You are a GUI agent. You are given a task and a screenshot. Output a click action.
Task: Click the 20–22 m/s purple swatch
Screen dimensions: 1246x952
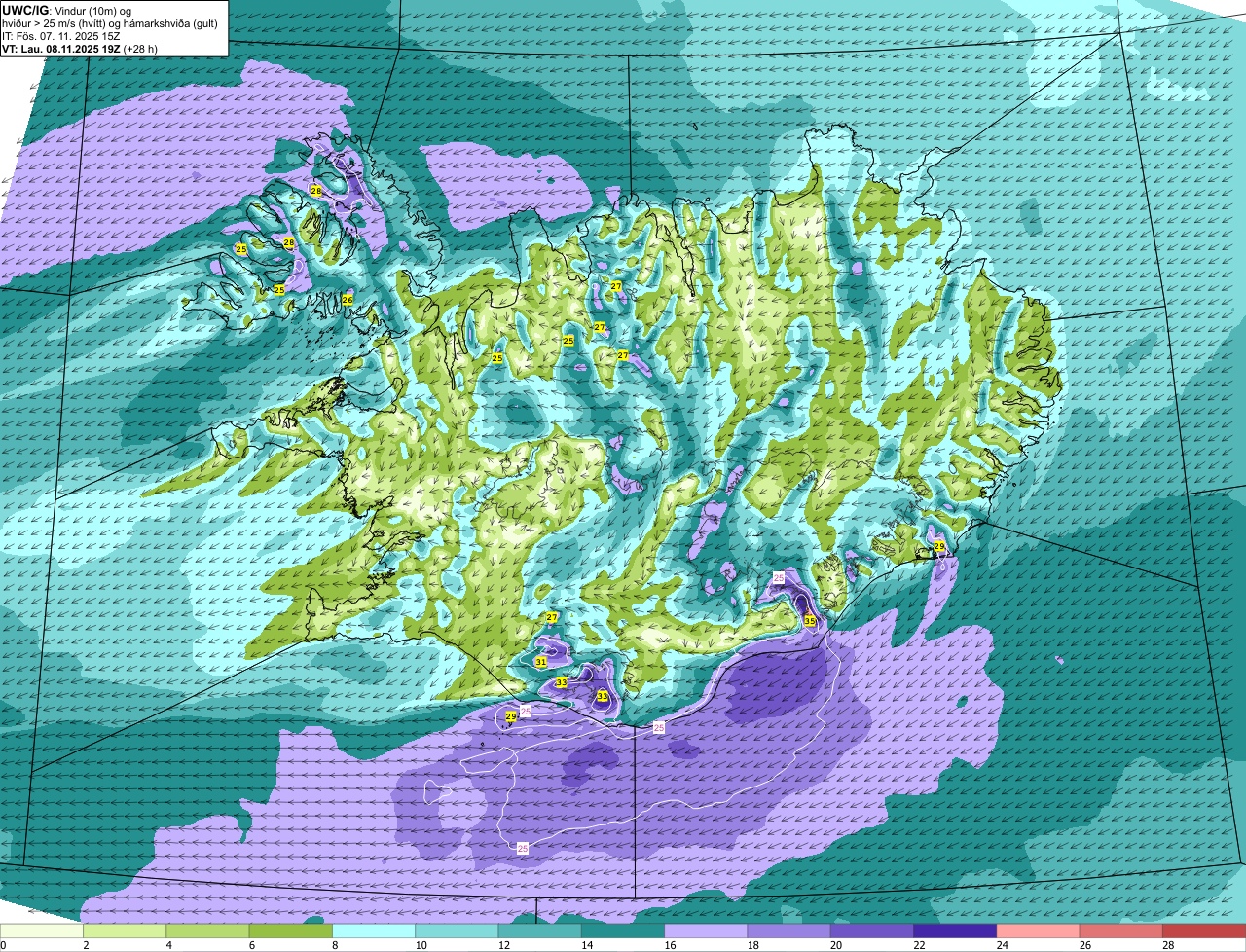pos(872,932)
